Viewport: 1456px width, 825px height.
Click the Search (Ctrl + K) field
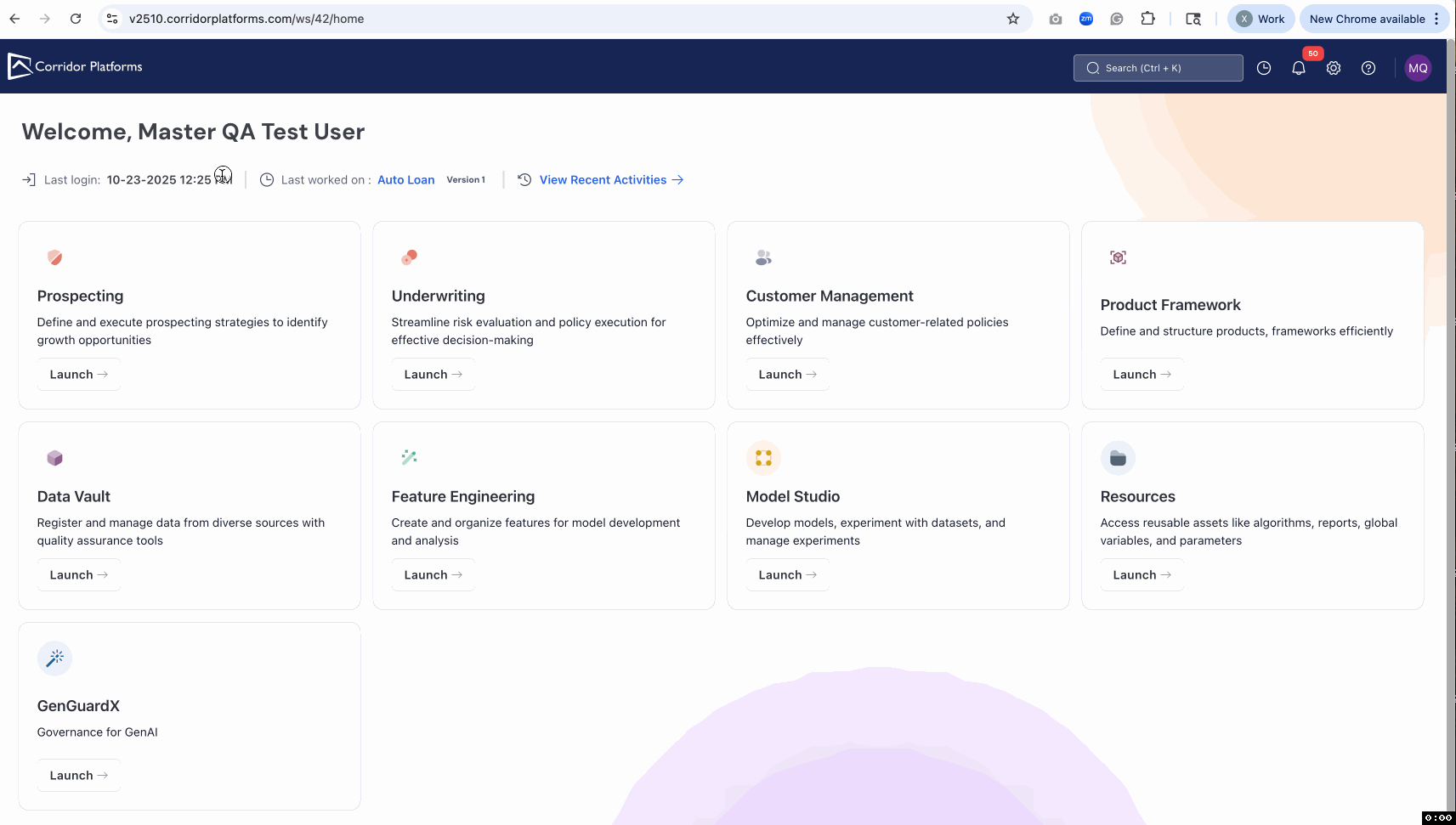1158,68
